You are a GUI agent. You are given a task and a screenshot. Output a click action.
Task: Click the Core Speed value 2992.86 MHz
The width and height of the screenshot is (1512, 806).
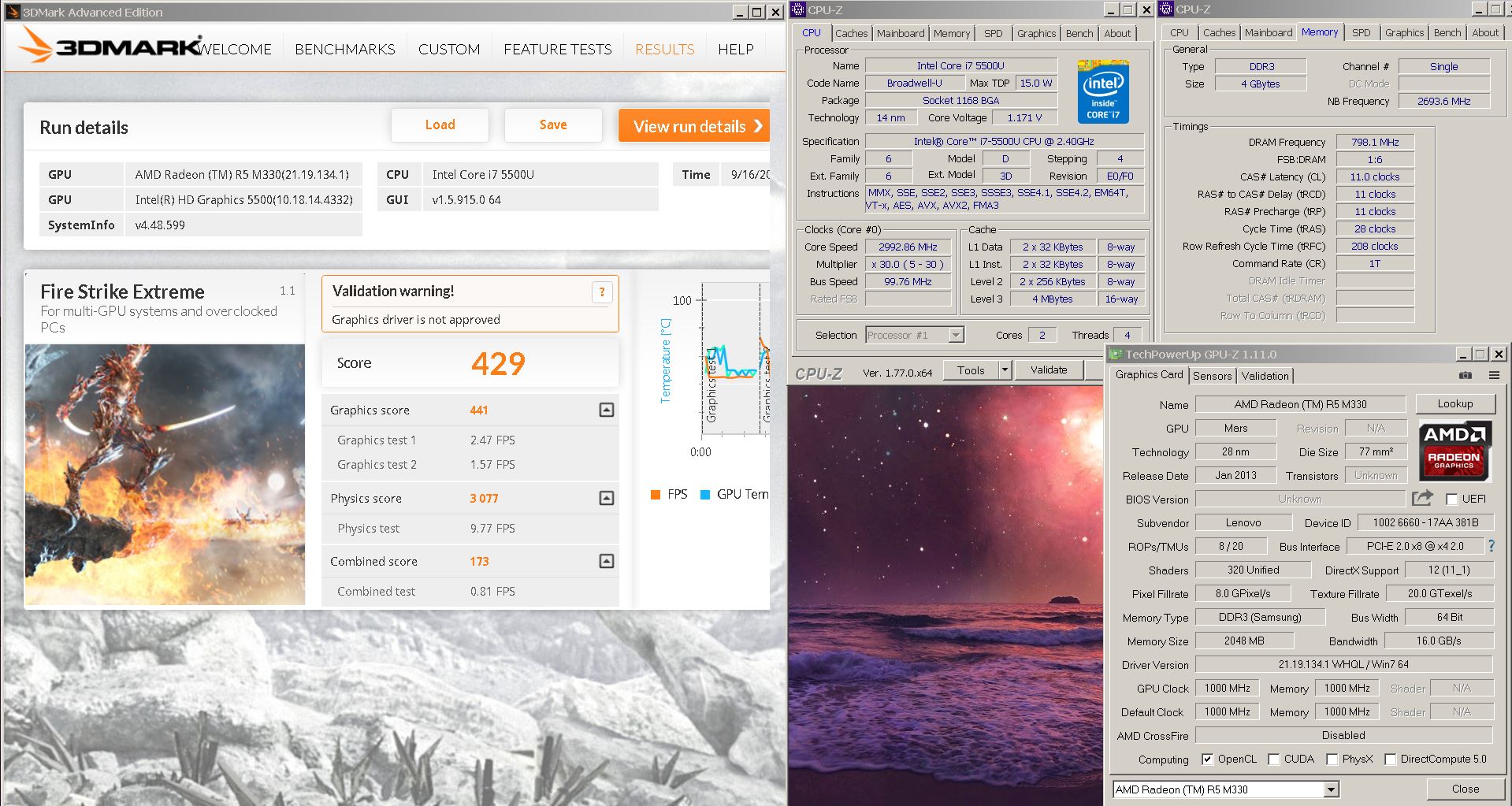click(908, 247)
